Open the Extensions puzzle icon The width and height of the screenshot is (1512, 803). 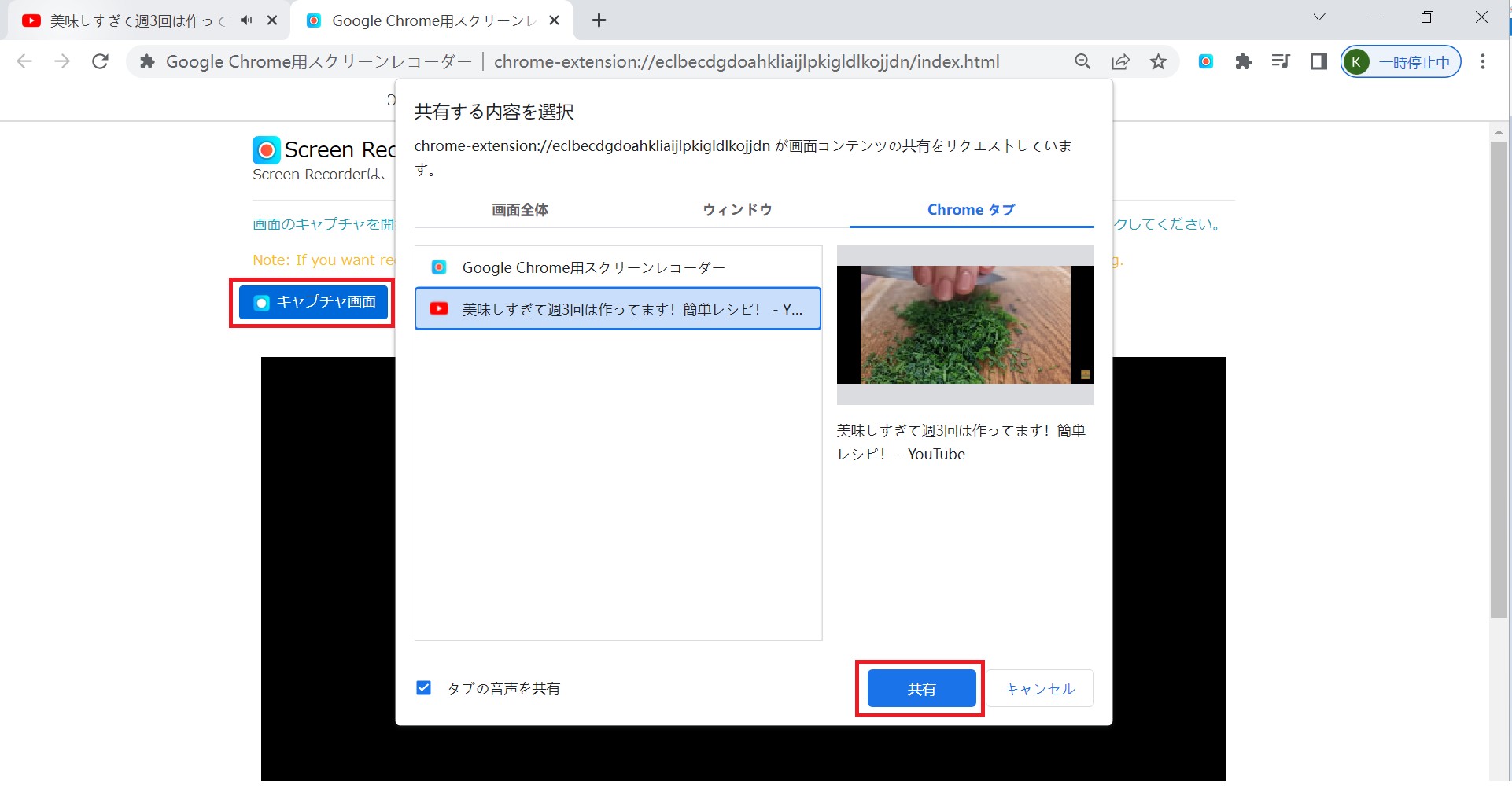[x=1243, y=61]
